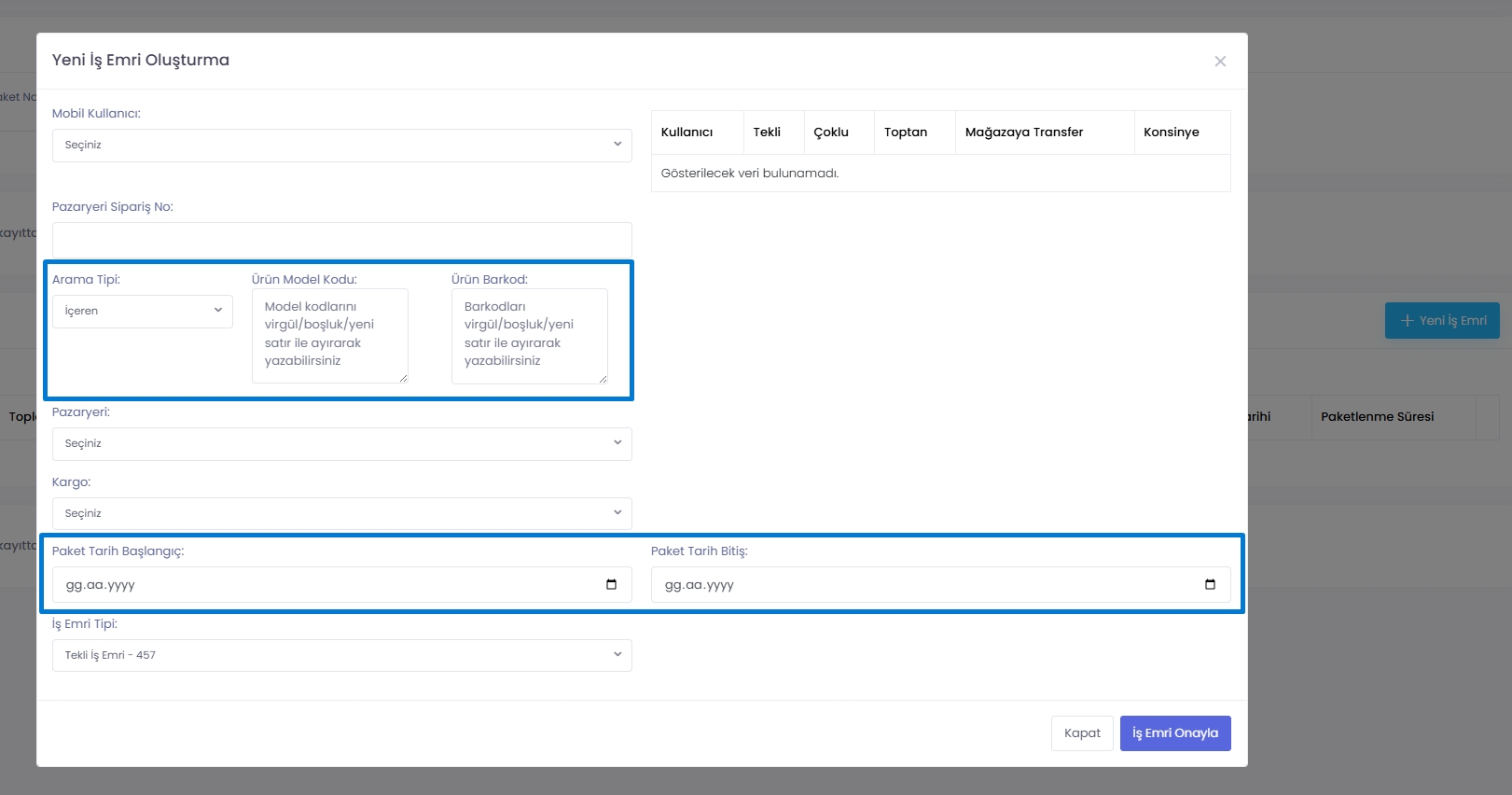Click the Paket Tarih Bitiş date field
Viewport: 1512px width, 795px height.
click(923, 585)
